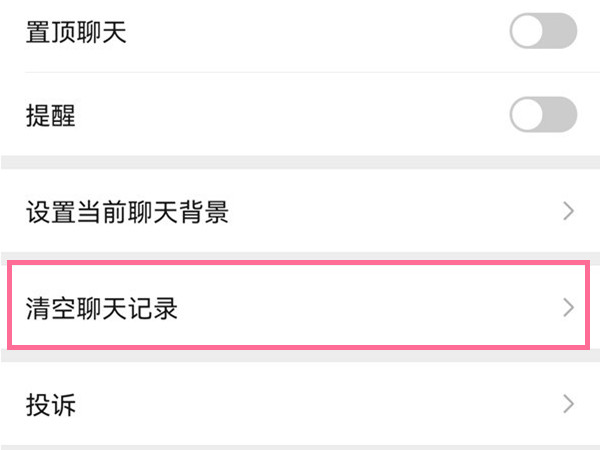The height and width of the screenshot is (450, 600).
Task: Click the arrow icon beside 设置当前聊天背景
Action: [x=568, y=212]
